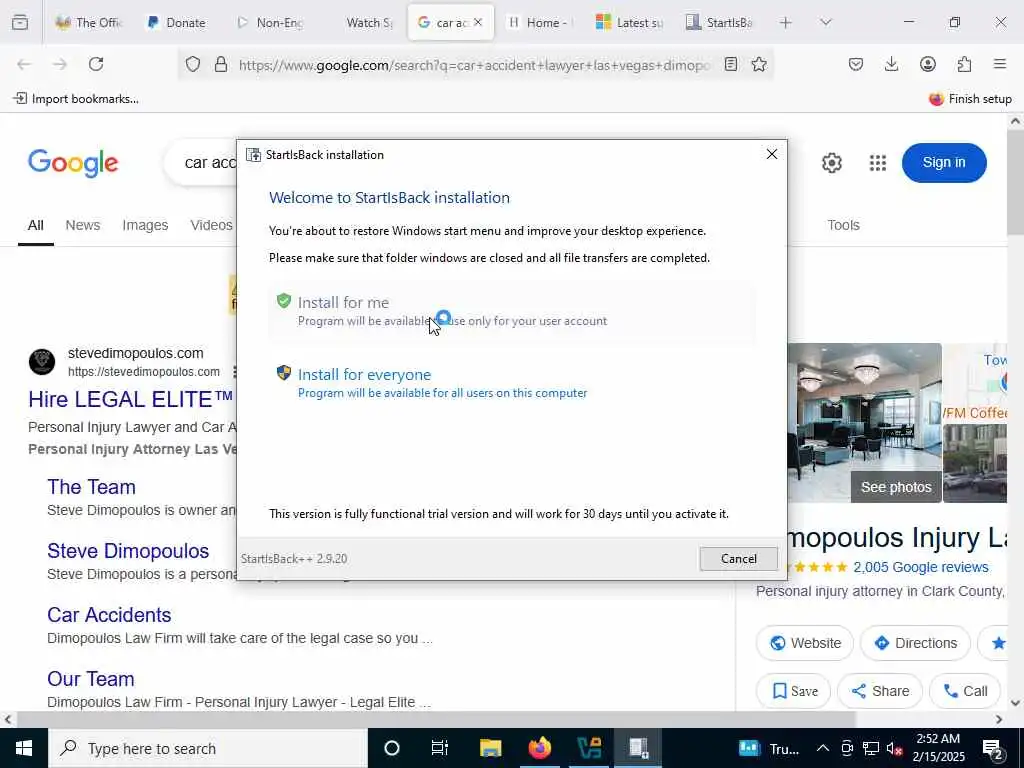Save the business listing
The image size is (1024, 768).
793,691
